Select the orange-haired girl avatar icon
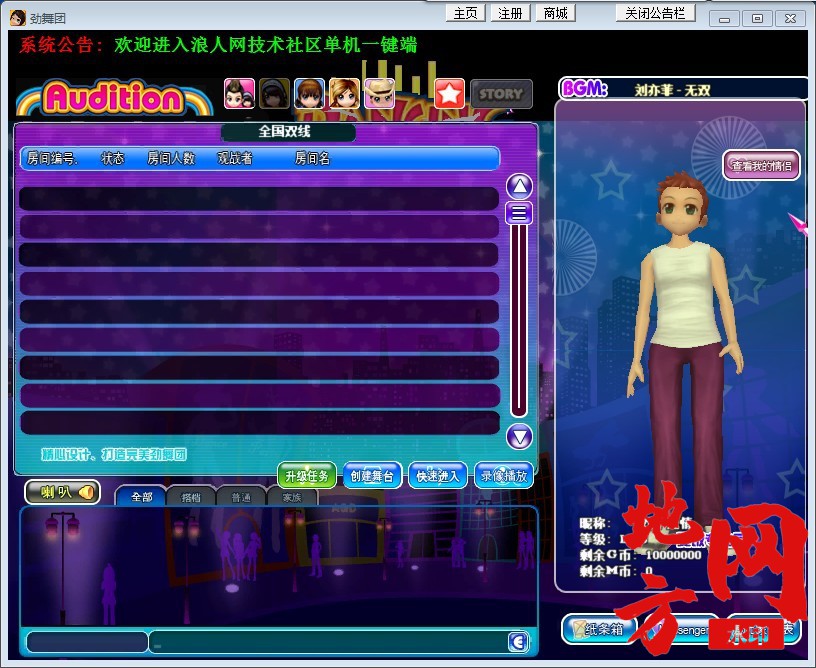Screen dimensions: 816x668 tap(344, 94)
